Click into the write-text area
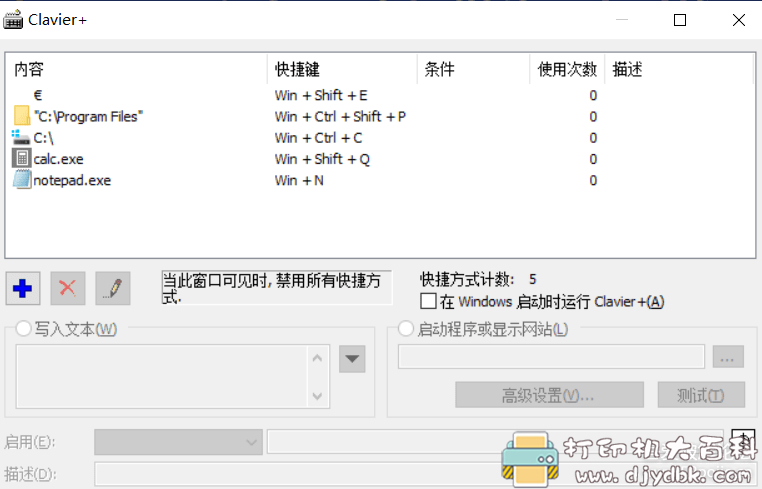762x489 pixels. (x=161, y=376)
